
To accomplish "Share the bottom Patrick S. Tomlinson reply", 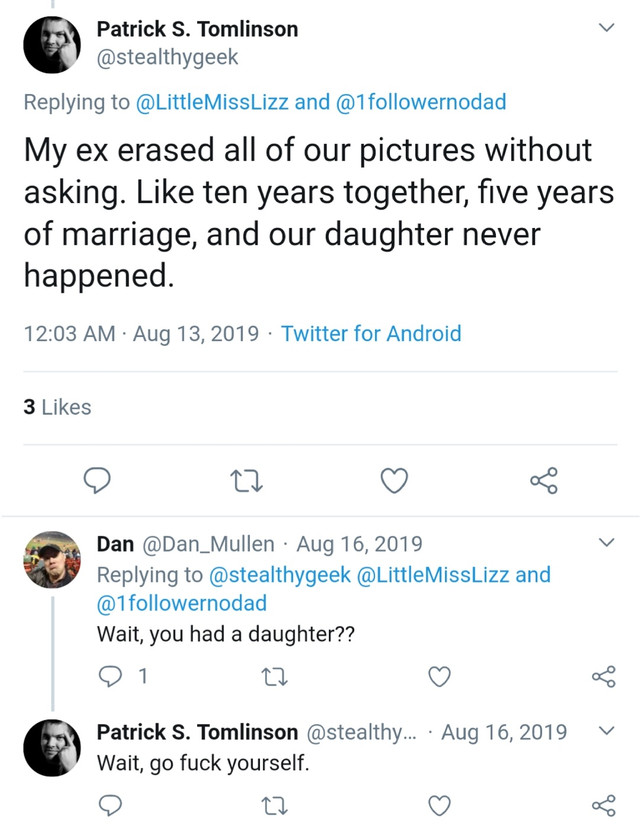I will (603, 805).
